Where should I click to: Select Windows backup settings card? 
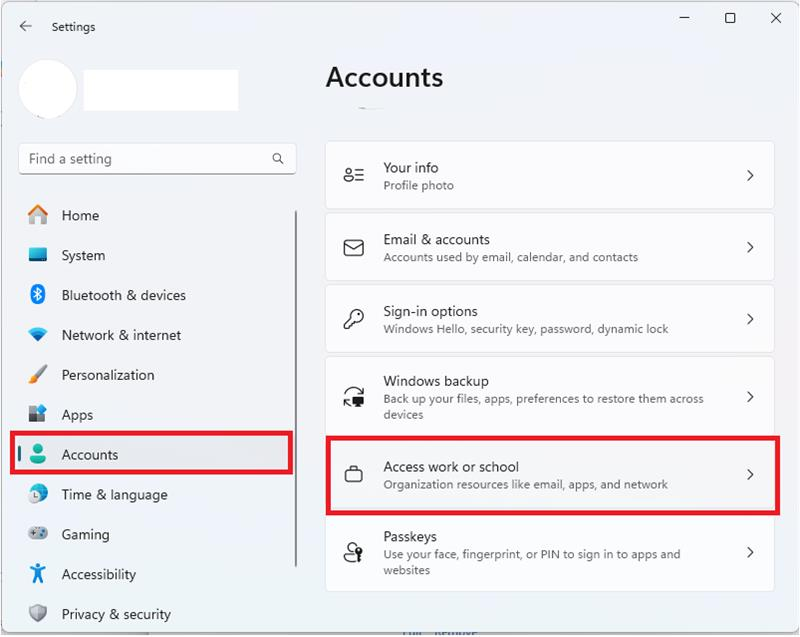[x=549, y=397]
